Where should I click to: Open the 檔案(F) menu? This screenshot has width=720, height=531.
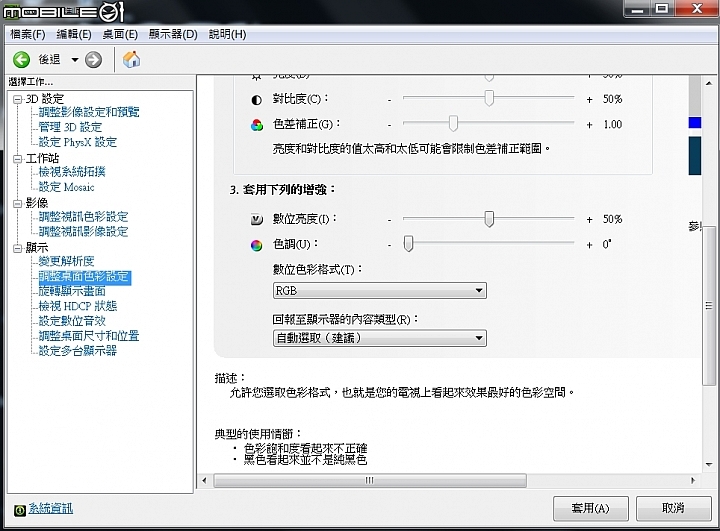click(x=28, y=34)
